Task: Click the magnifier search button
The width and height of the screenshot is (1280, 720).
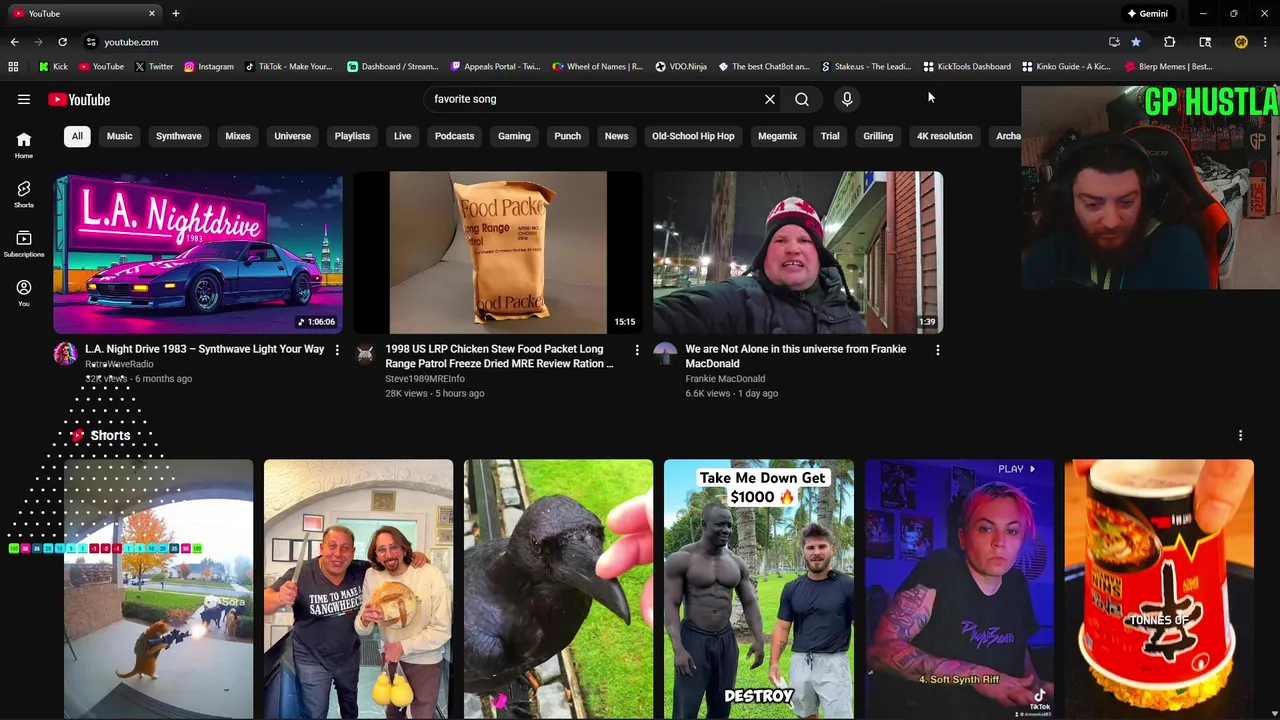Action: coord(802,99)
